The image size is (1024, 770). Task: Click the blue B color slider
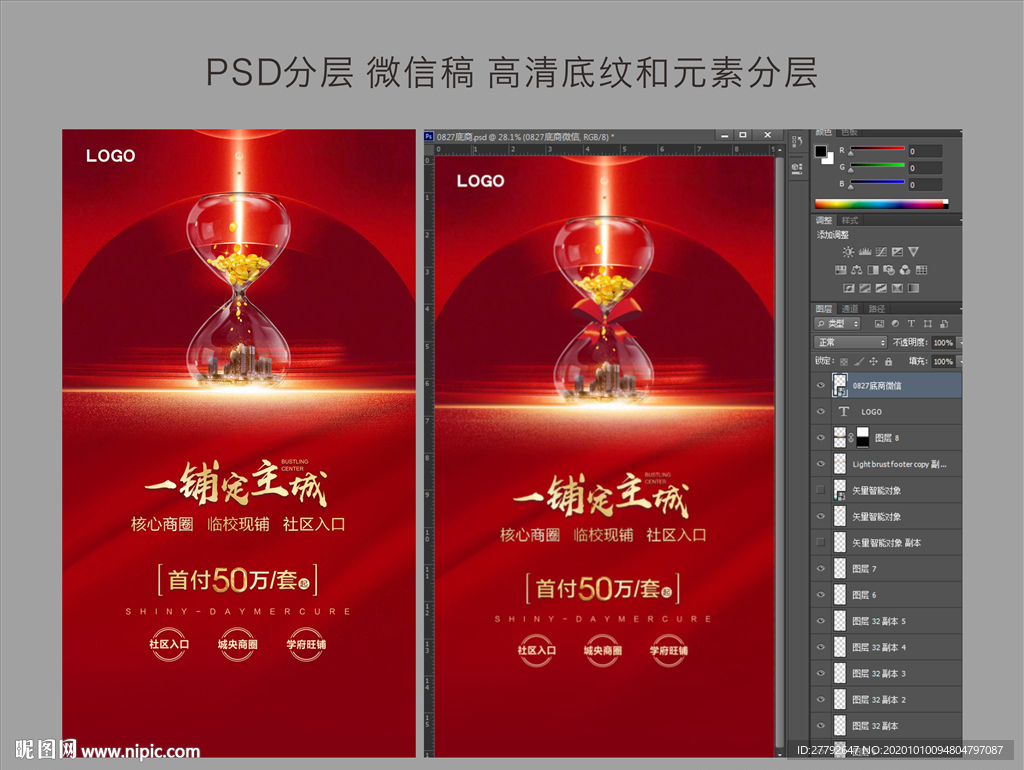point(876,184)
